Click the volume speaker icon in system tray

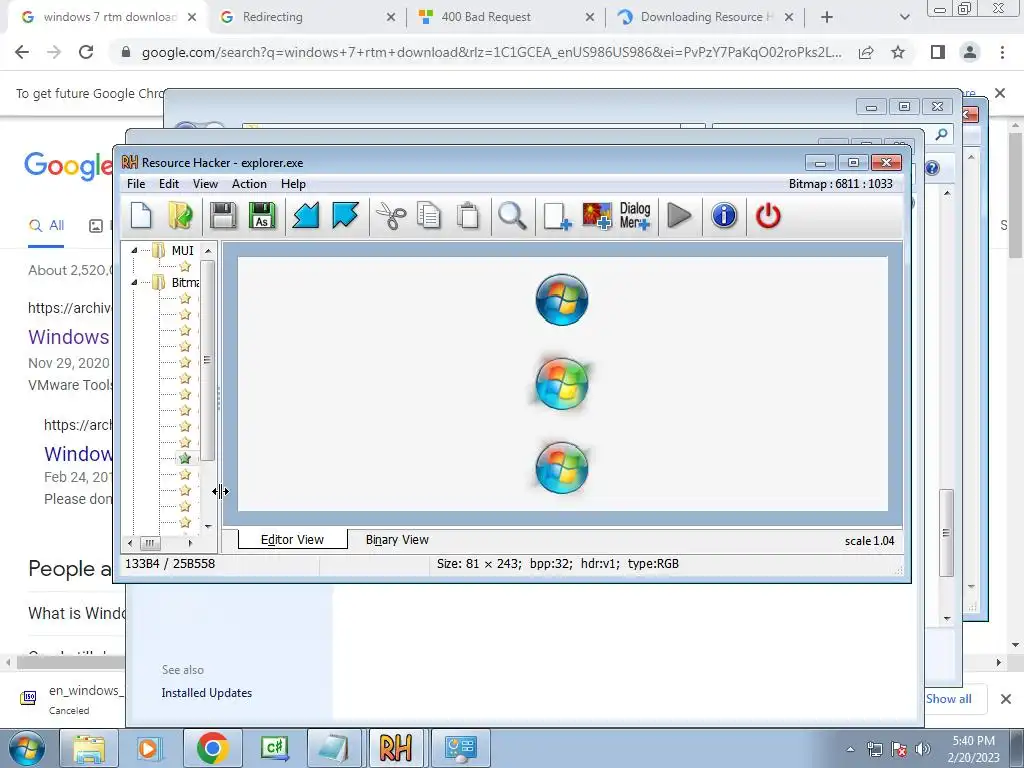[923, 748]
